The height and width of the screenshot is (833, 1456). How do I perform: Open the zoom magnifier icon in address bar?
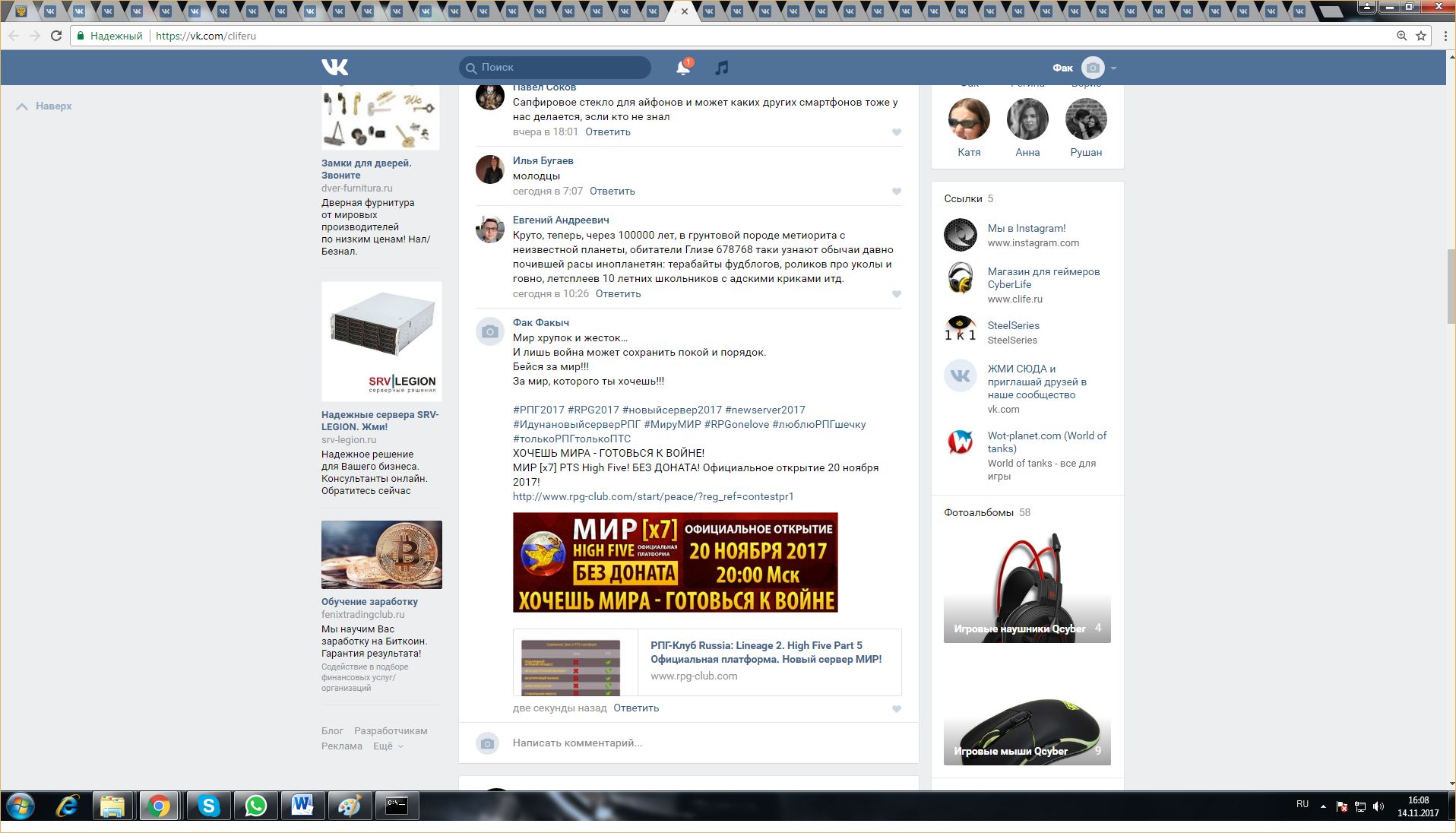coord(1401,36)
